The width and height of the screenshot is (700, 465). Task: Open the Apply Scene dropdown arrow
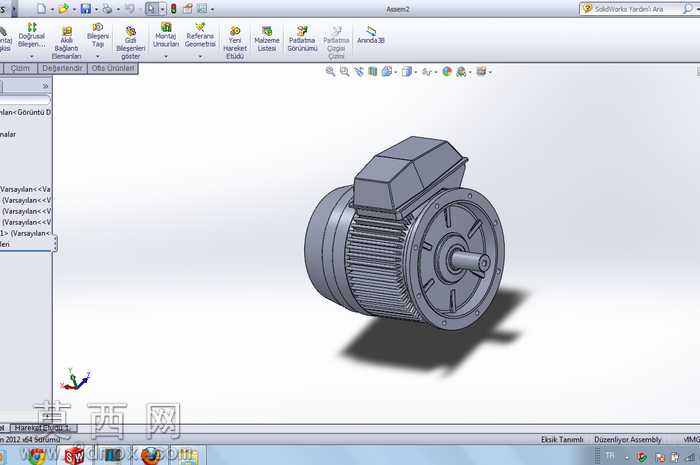[x=470, y=72]
